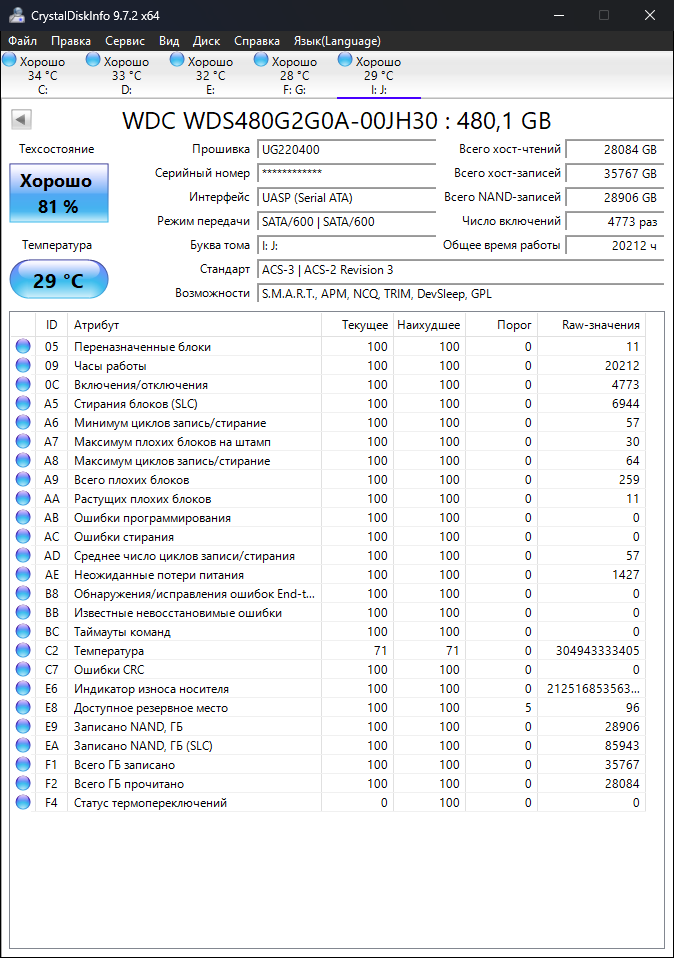
Task: Click the 29 °C temperature indicator
Action: click(59, 280)
